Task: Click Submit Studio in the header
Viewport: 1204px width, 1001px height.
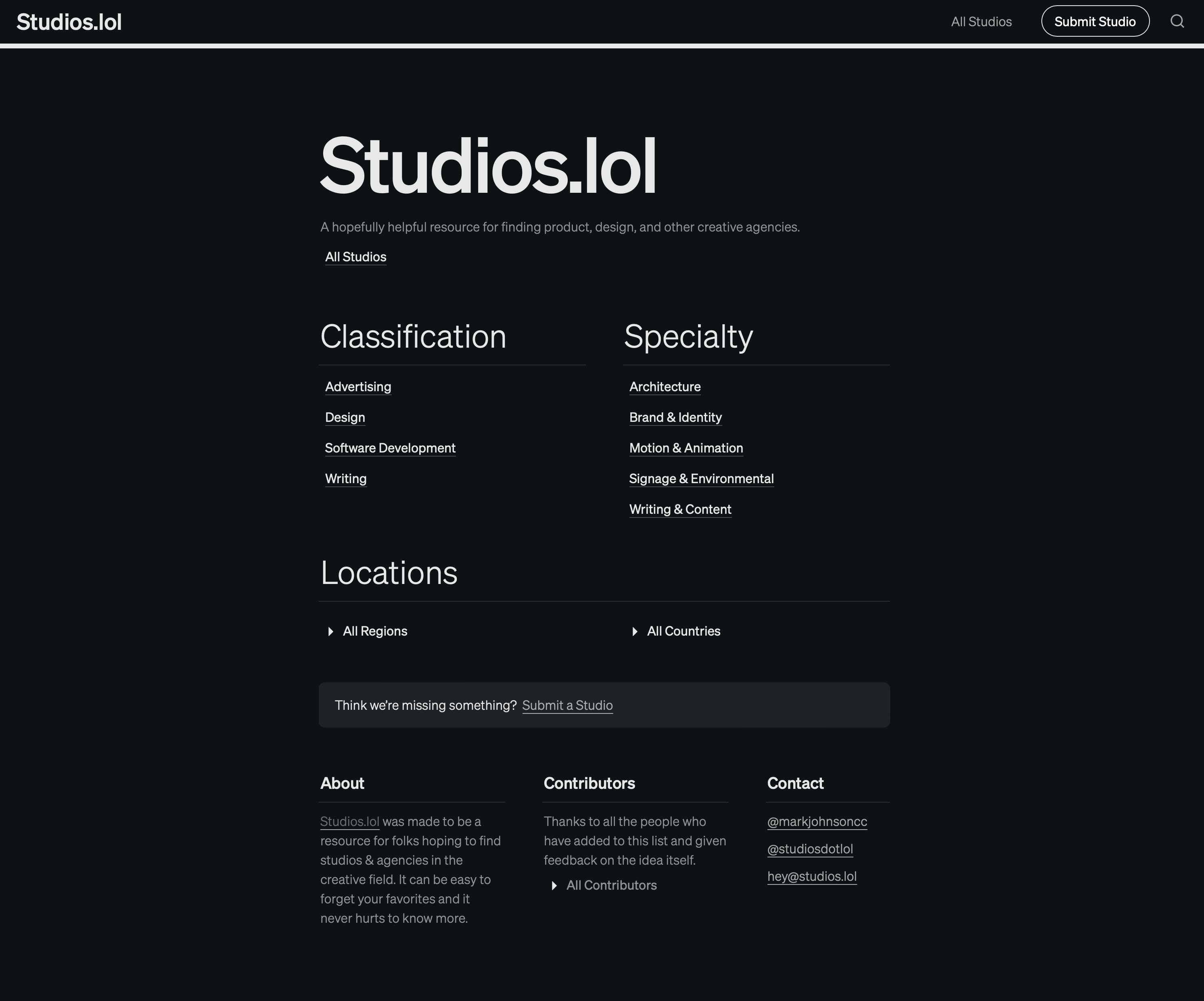Action: [x=1095, y=21]
